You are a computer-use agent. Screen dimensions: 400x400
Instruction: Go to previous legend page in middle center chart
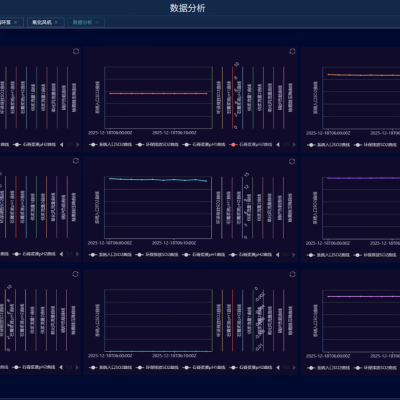(x=278, y=255)
